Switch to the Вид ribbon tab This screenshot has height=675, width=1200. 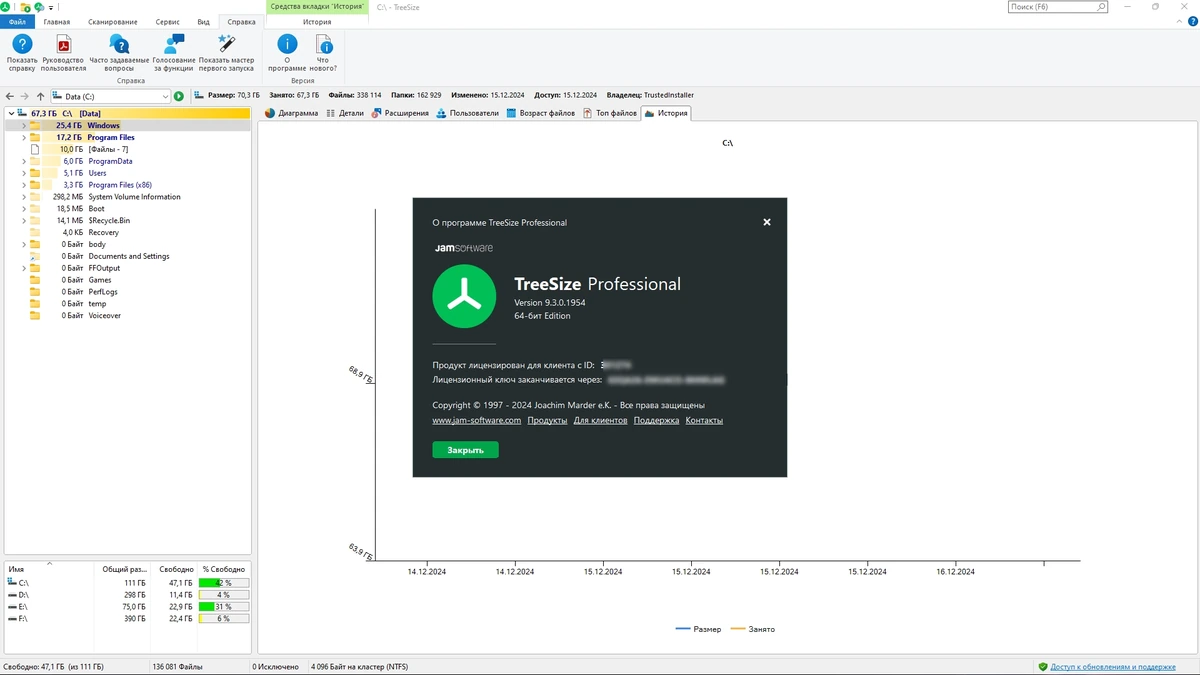[x=203, y=21]
